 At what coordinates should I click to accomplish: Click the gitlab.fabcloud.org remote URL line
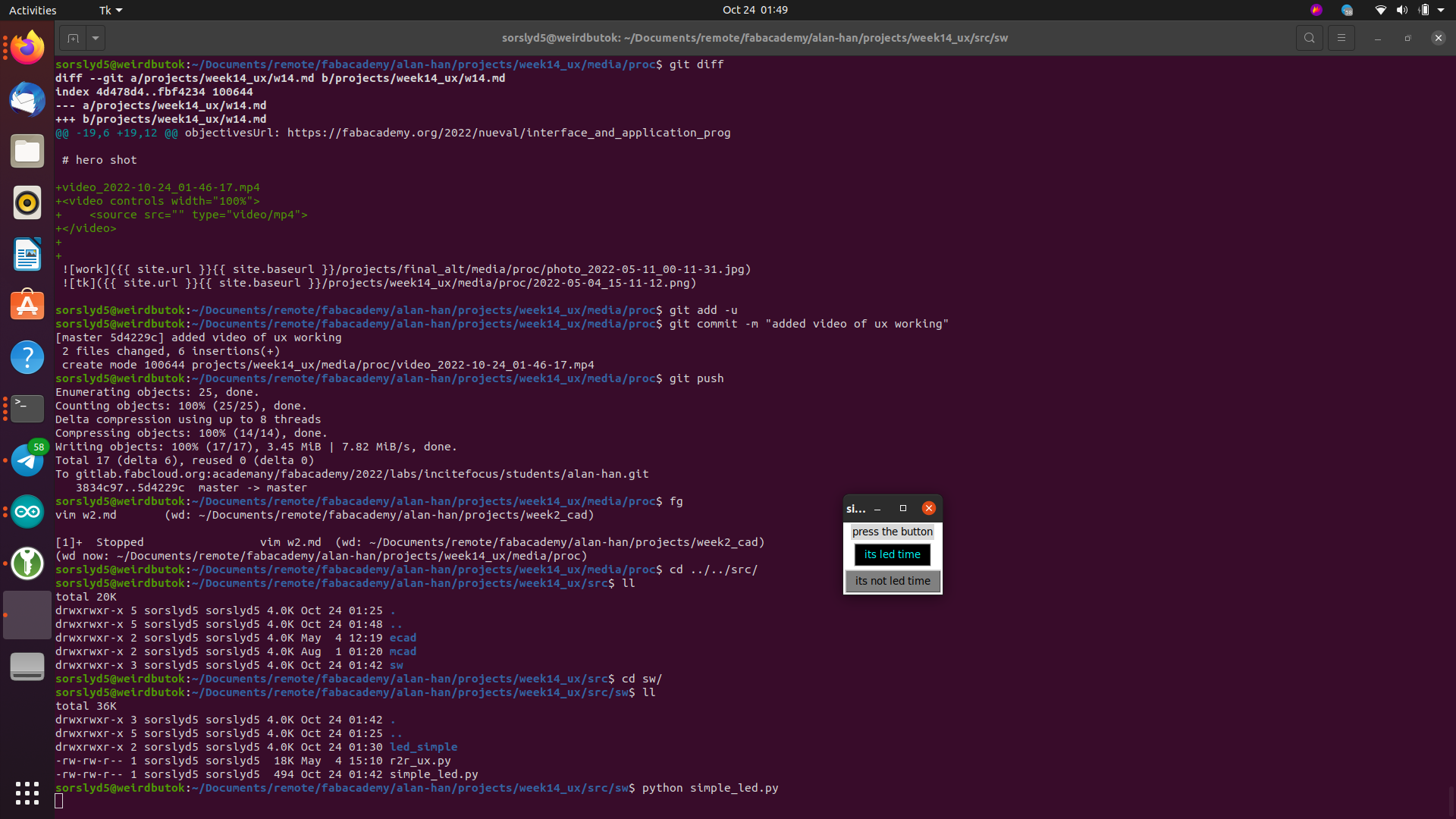[x=352, y=474]
